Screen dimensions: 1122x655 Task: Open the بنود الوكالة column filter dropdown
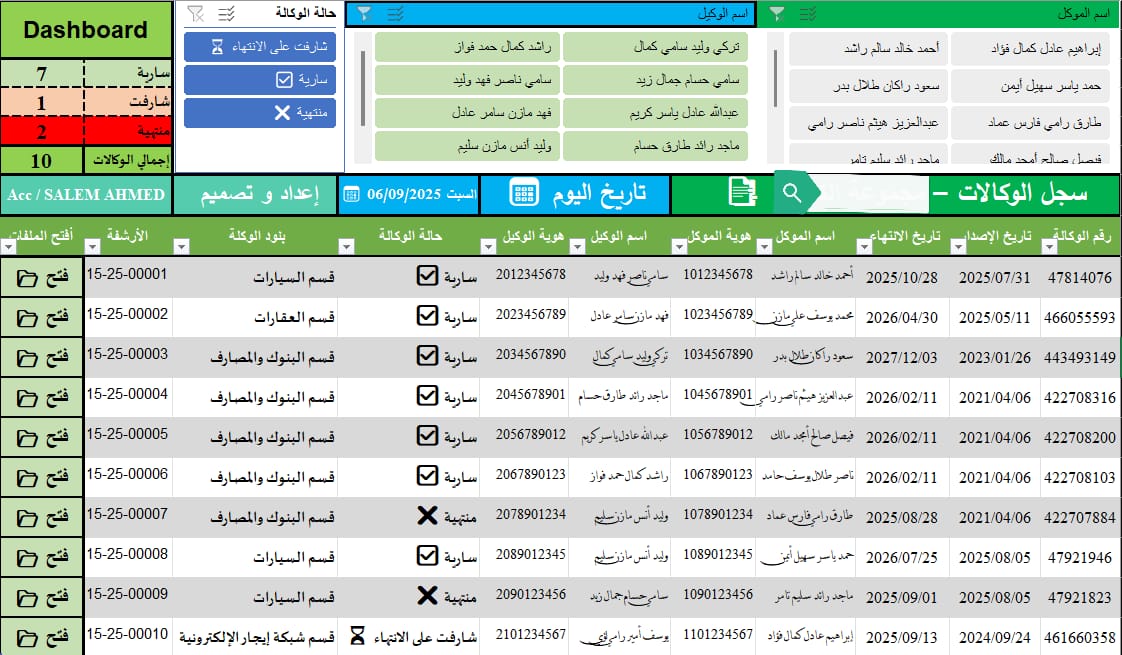click(182, 247)
